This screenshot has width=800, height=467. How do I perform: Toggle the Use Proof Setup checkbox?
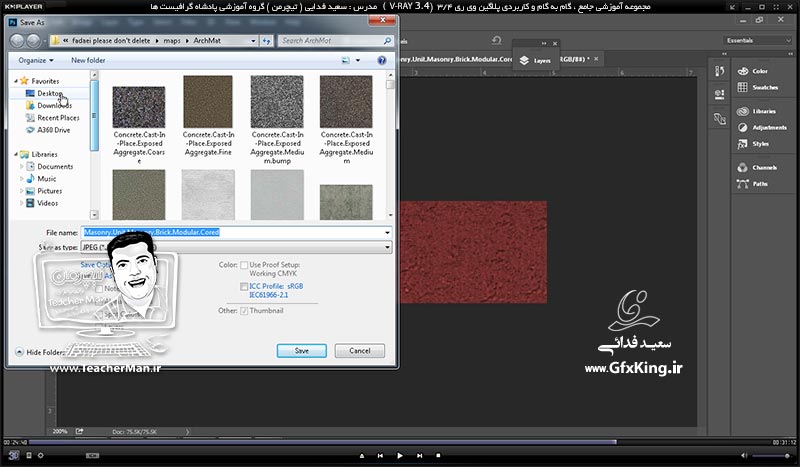coord(244,265)
